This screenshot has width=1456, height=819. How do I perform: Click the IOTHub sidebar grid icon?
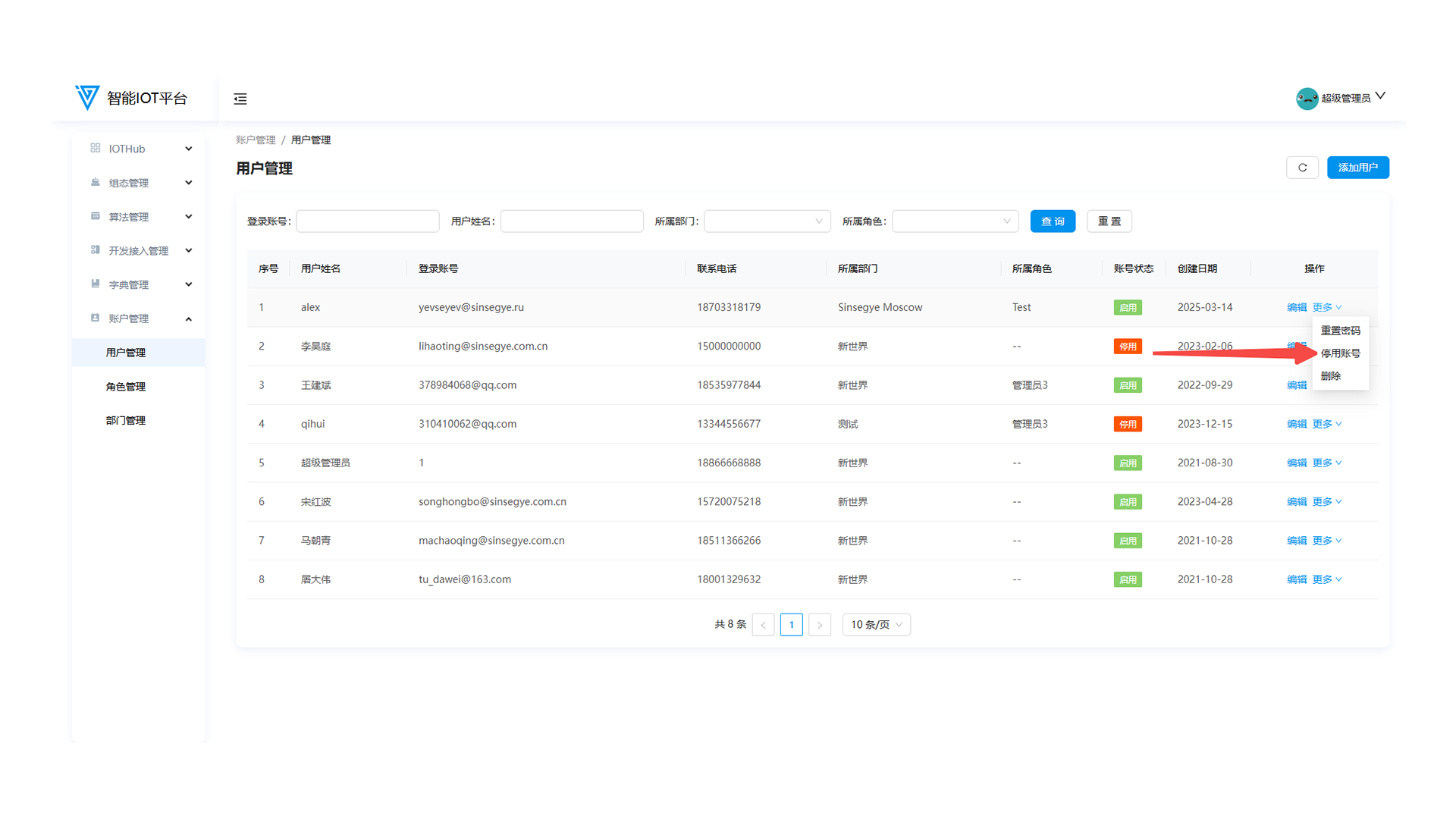pos(96,149)
